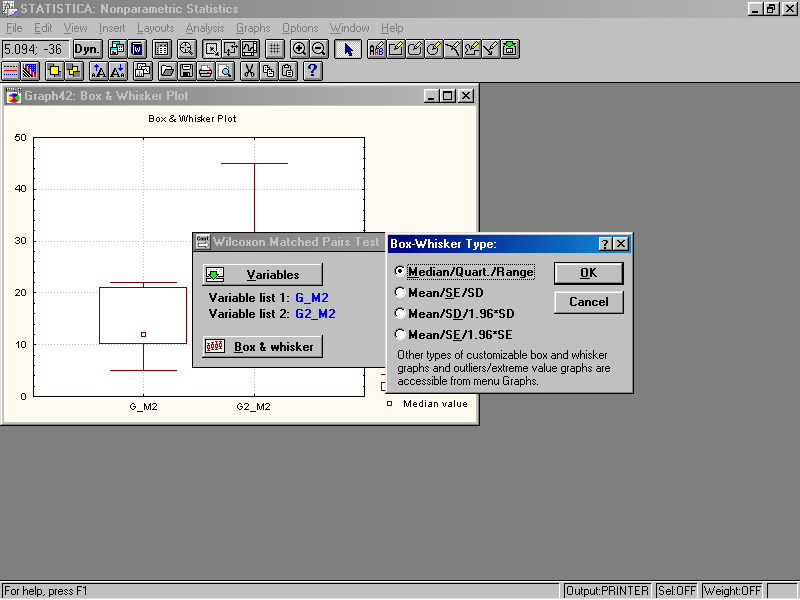Screen dimensions: 800x600
Task: Open the Options menu
Action: point(300,28)
